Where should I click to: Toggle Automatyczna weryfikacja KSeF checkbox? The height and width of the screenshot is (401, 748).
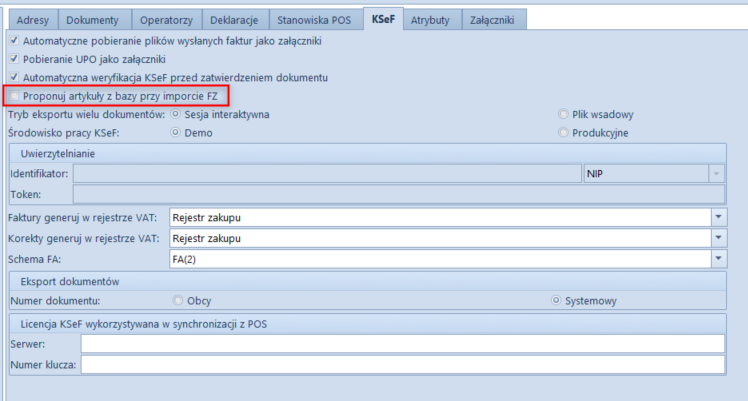pos(14,77)
